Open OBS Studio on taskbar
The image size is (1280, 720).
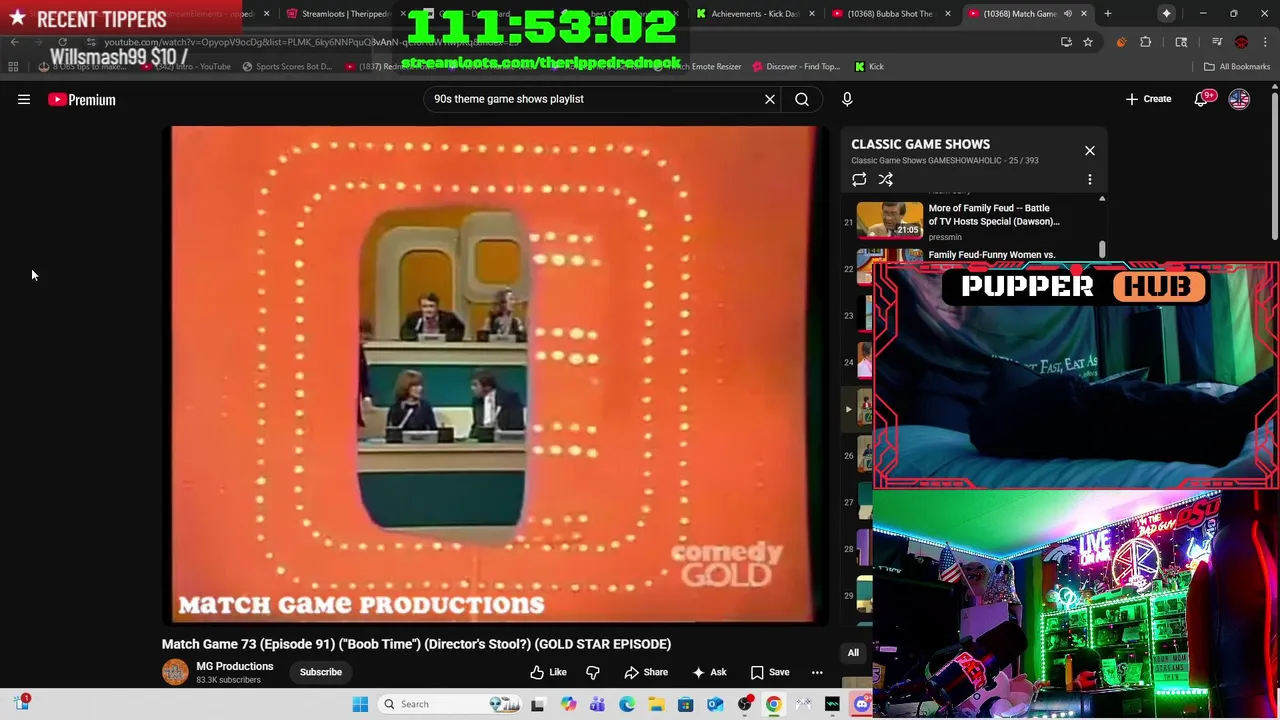744,704
